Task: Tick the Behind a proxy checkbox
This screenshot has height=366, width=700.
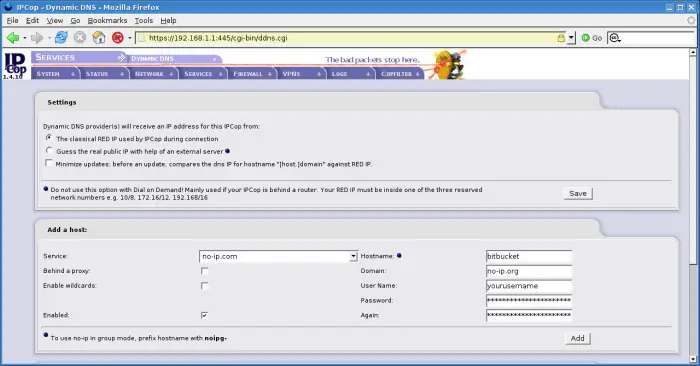Action: (204, 271)
